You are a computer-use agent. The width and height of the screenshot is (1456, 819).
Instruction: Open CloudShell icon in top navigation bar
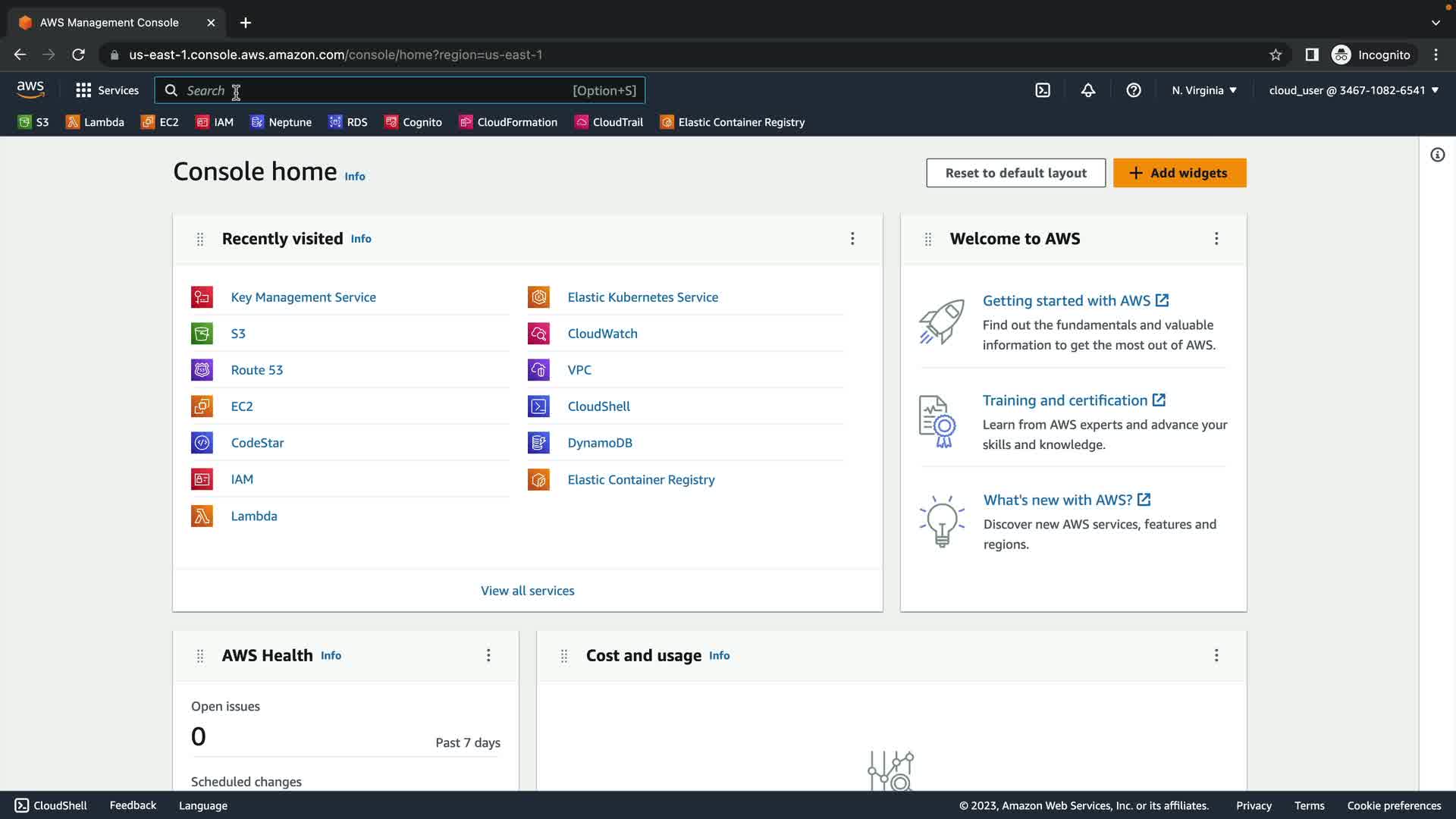point(1043,90)
